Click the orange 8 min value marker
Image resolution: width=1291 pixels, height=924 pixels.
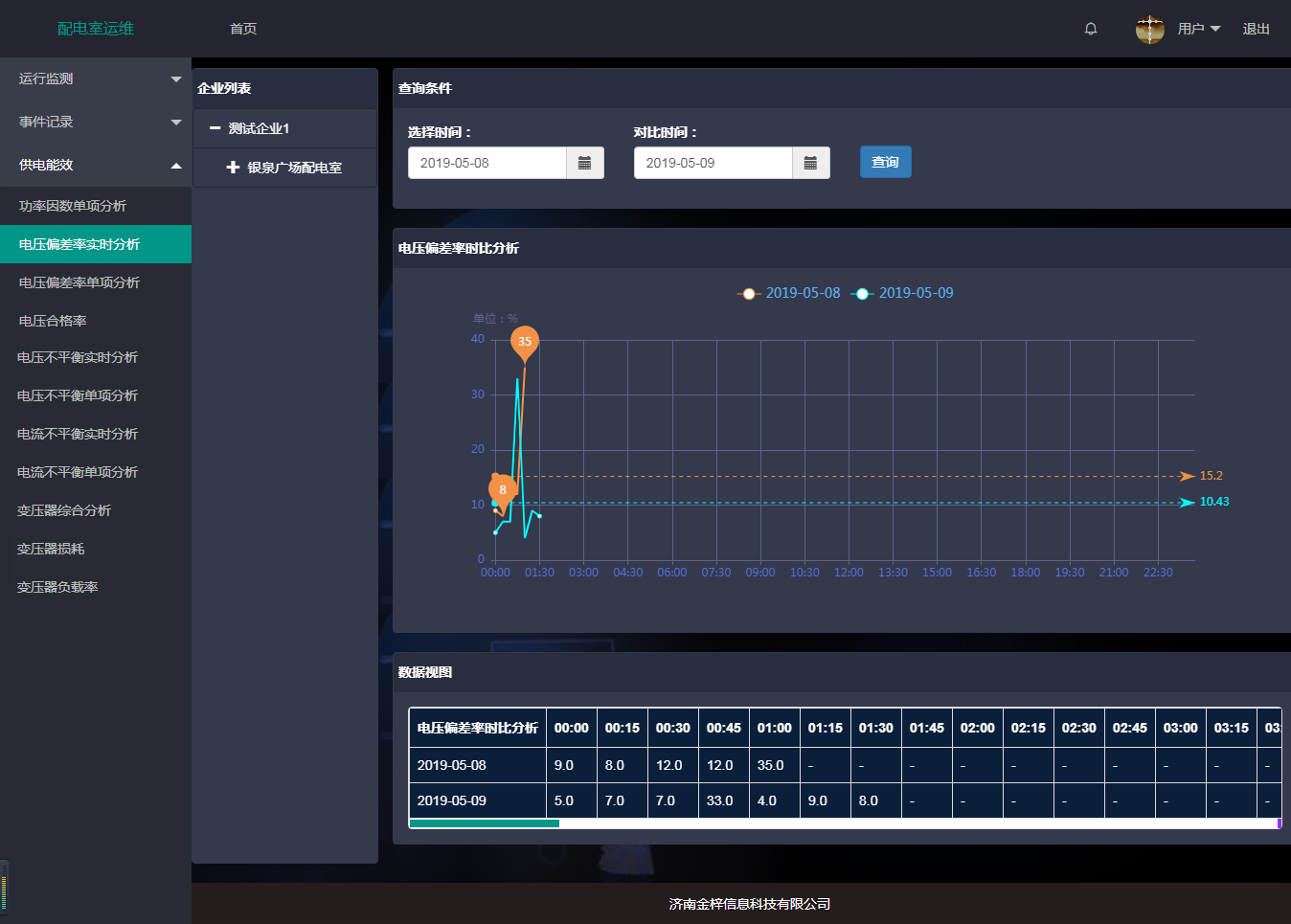click(503, 489)
